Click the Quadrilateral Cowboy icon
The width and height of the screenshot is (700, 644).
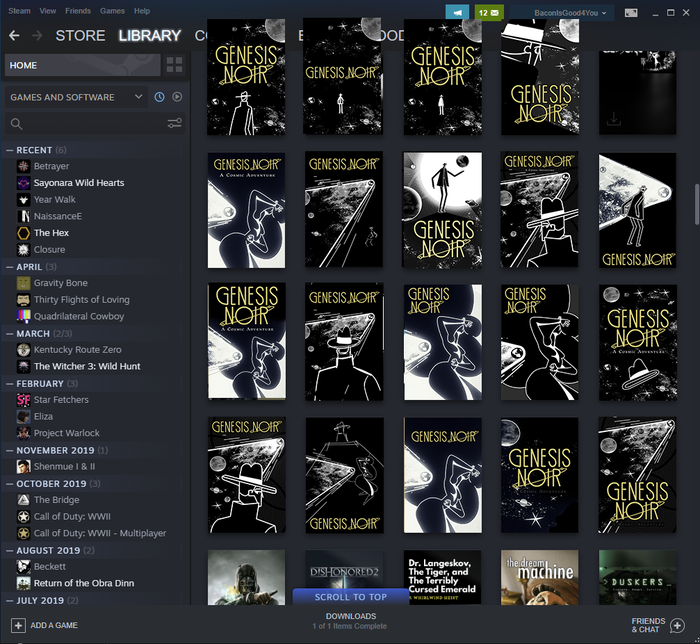(24, 316)
